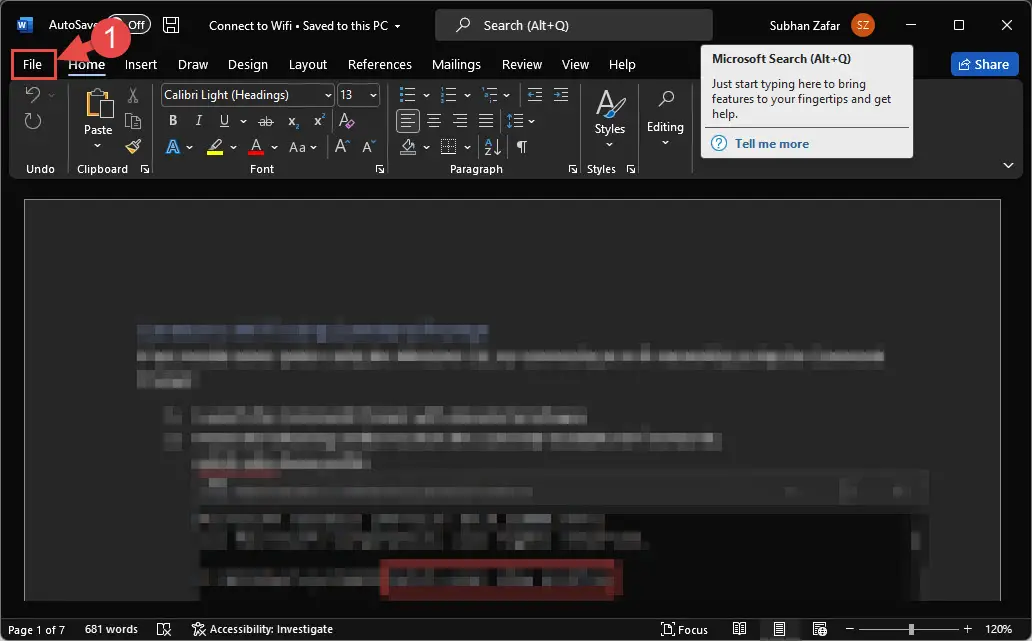Switch to the References tab

tap(379, 64)
